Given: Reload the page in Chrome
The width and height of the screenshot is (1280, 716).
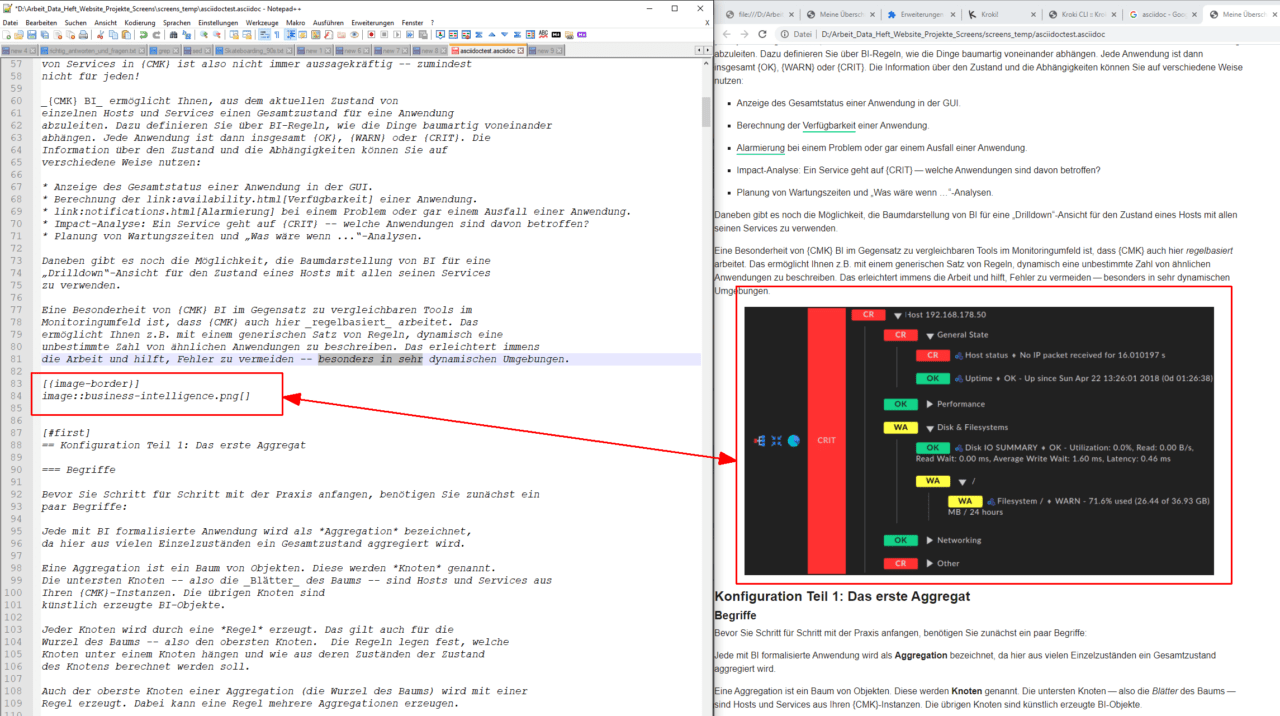Looking at the screenshot, I should click(x=762, y=33).
